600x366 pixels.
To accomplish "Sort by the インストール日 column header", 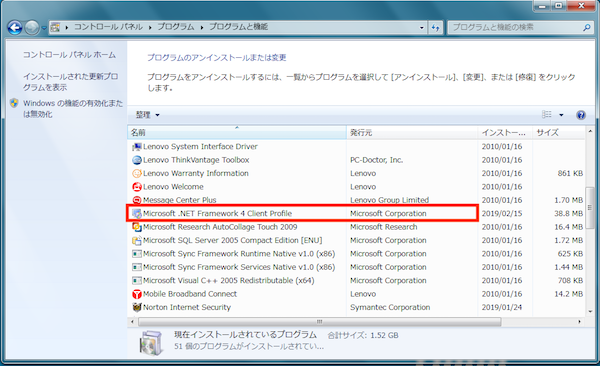I will pos(505,132).
